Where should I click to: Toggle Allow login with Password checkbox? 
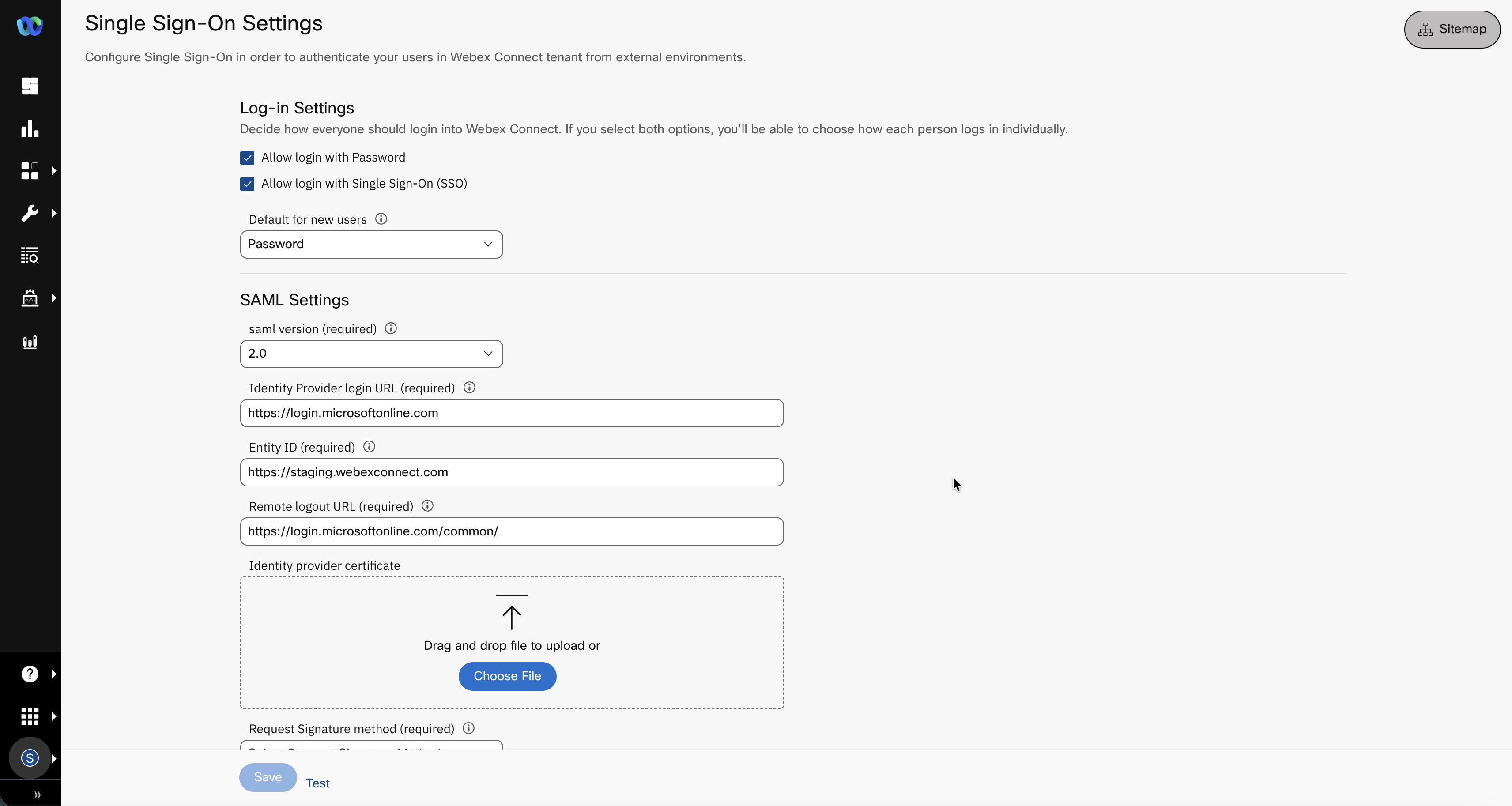247,158
